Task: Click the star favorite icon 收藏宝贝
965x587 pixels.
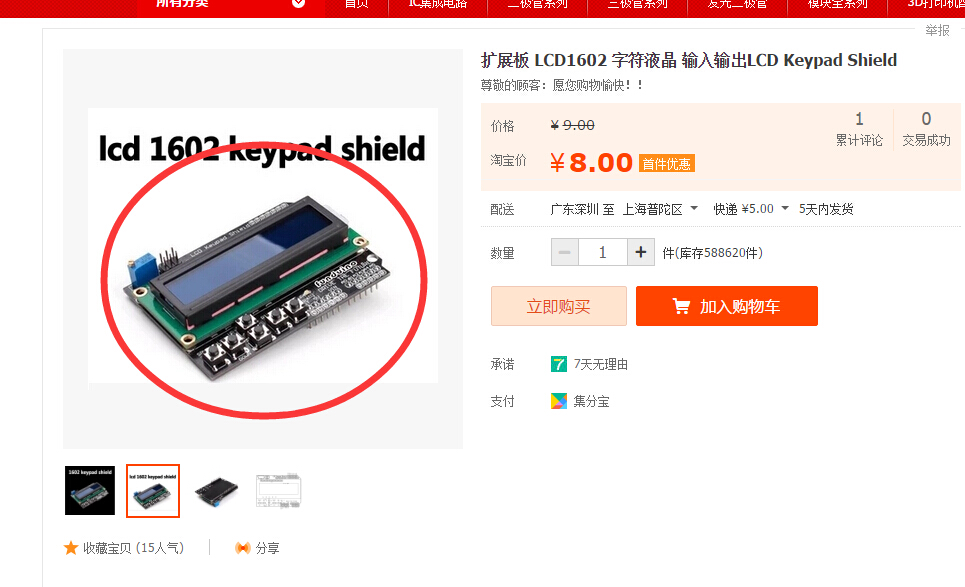Action: [71, 548]
